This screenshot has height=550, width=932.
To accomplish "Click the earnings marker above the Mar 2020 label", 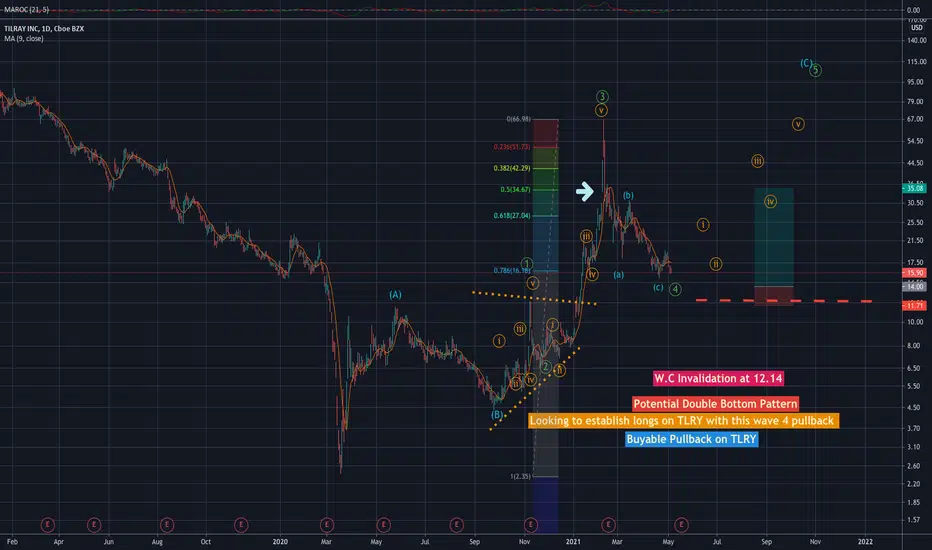I will (x=326, y=524).
